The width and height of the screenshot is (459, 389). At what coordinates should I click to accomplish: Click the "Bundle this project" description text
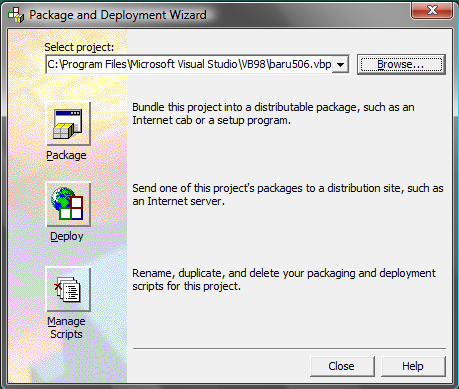pos(273,114)
